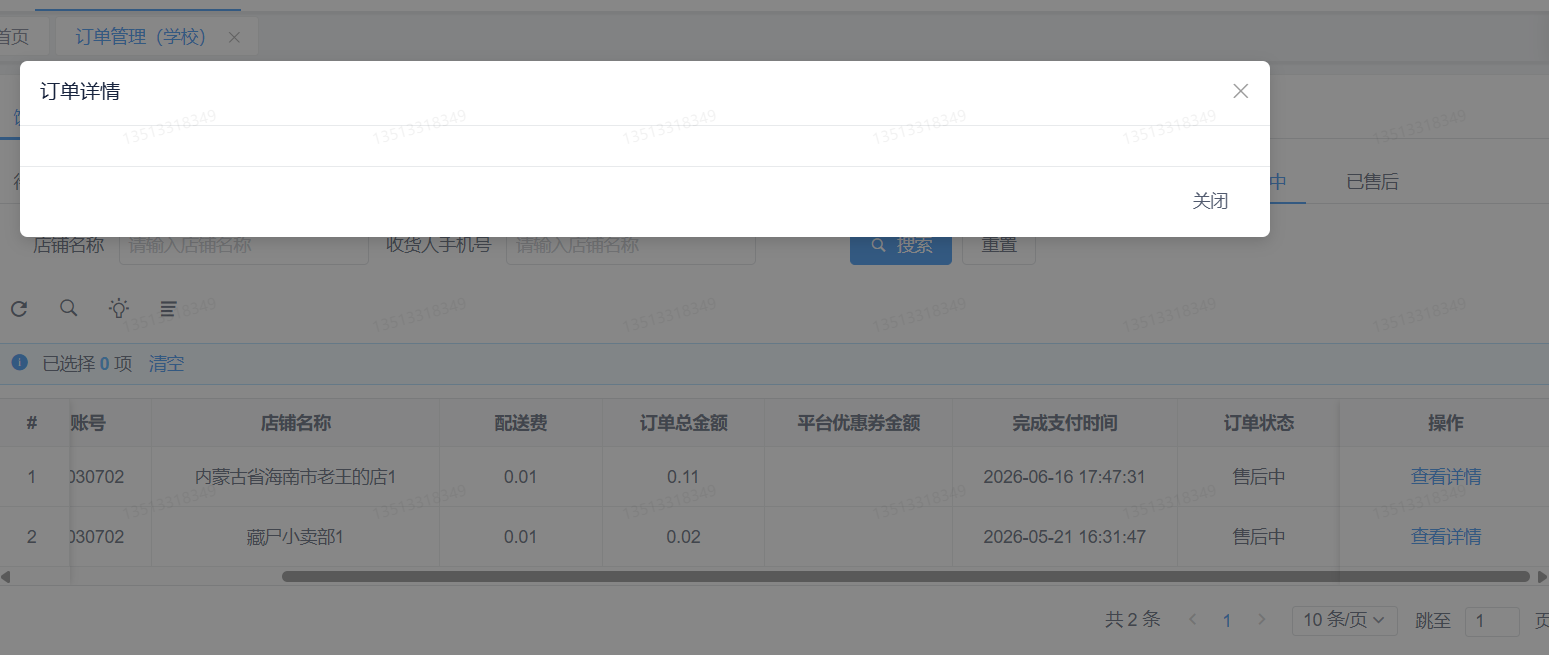Click the horizontal table scrollbar thumb
This screenshot has width=1549, height=655.
[905, 576]
